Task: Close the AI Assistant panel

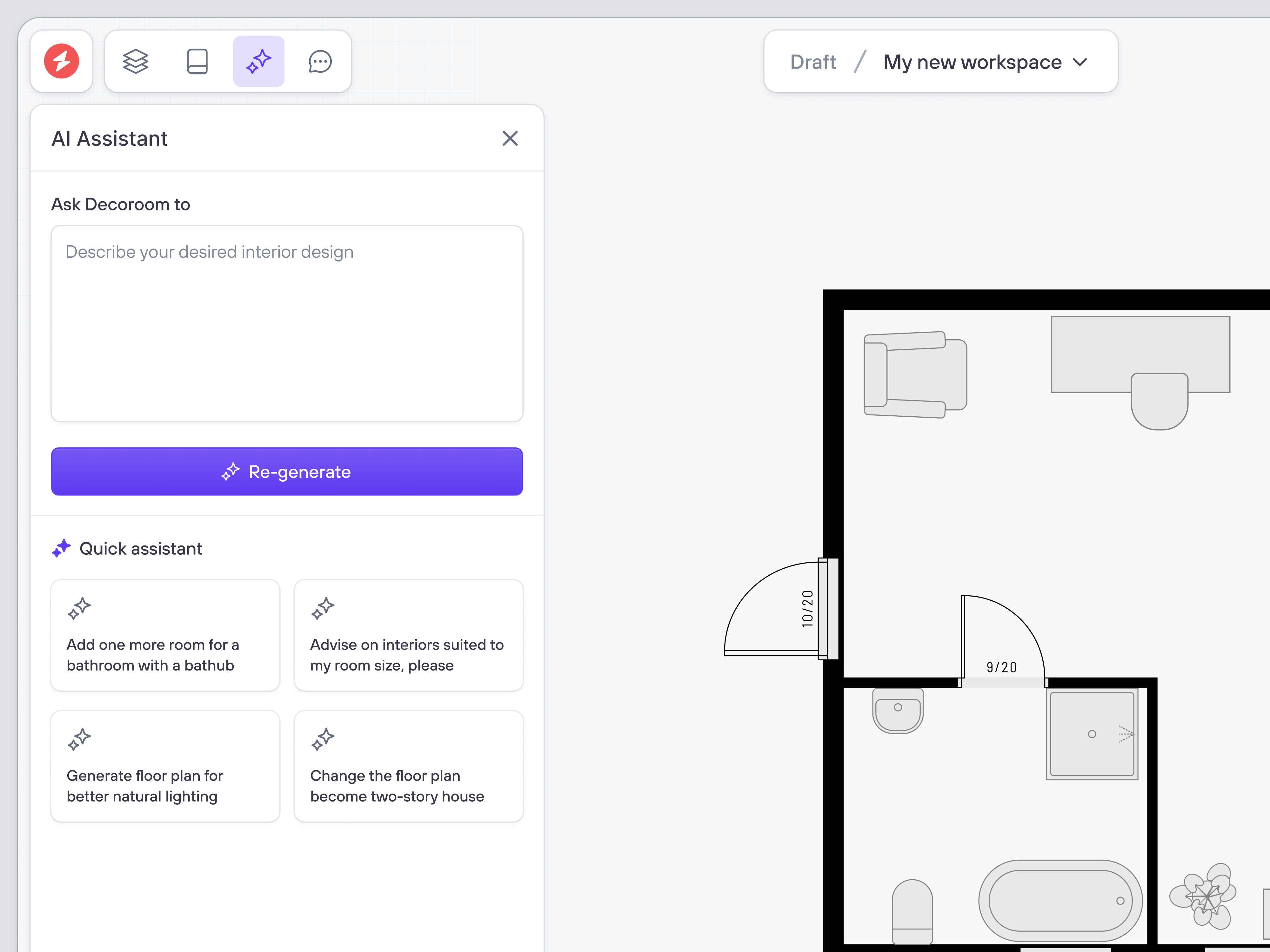Action: click(510, 138)
